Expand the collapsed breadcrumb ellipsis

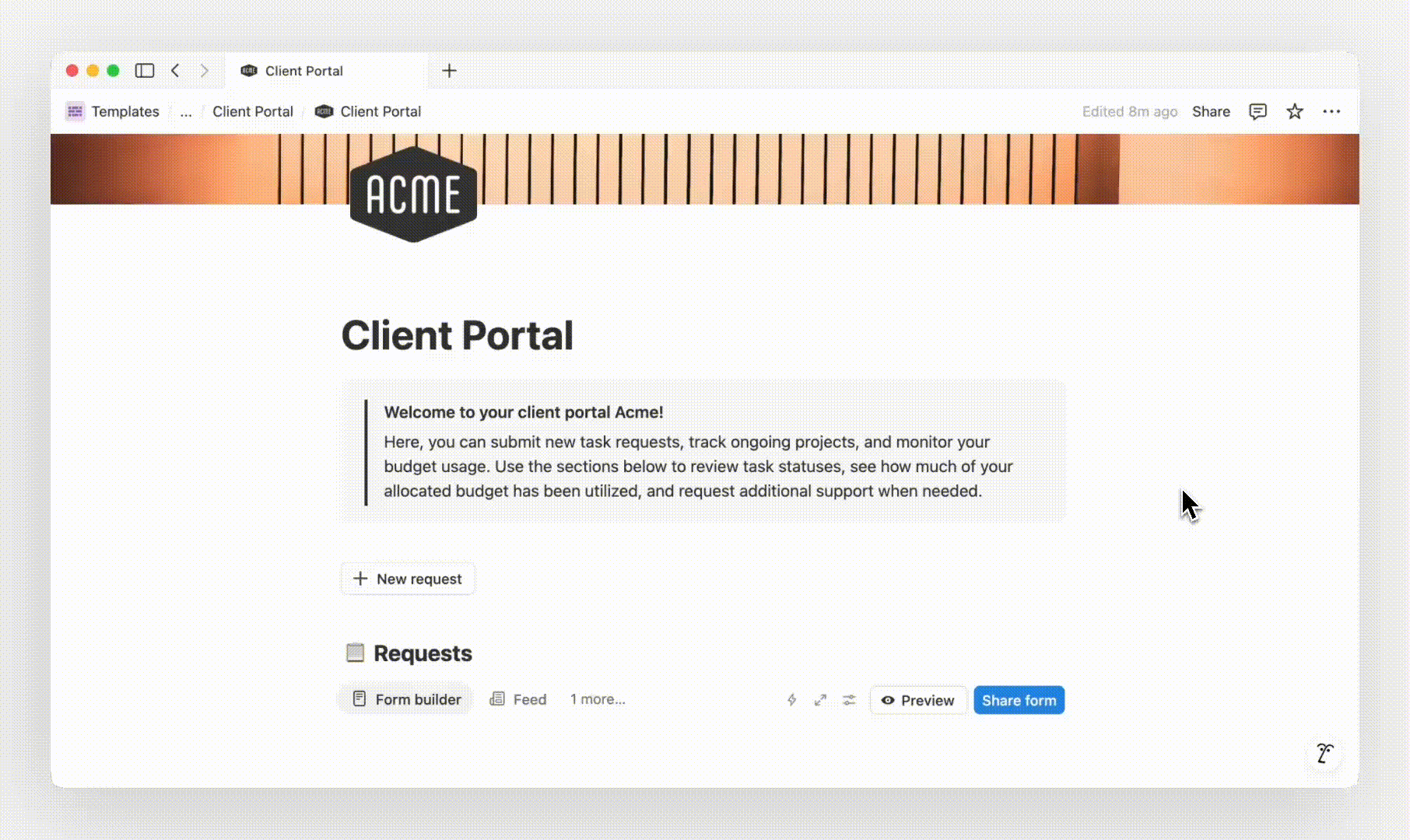(186, 111)
